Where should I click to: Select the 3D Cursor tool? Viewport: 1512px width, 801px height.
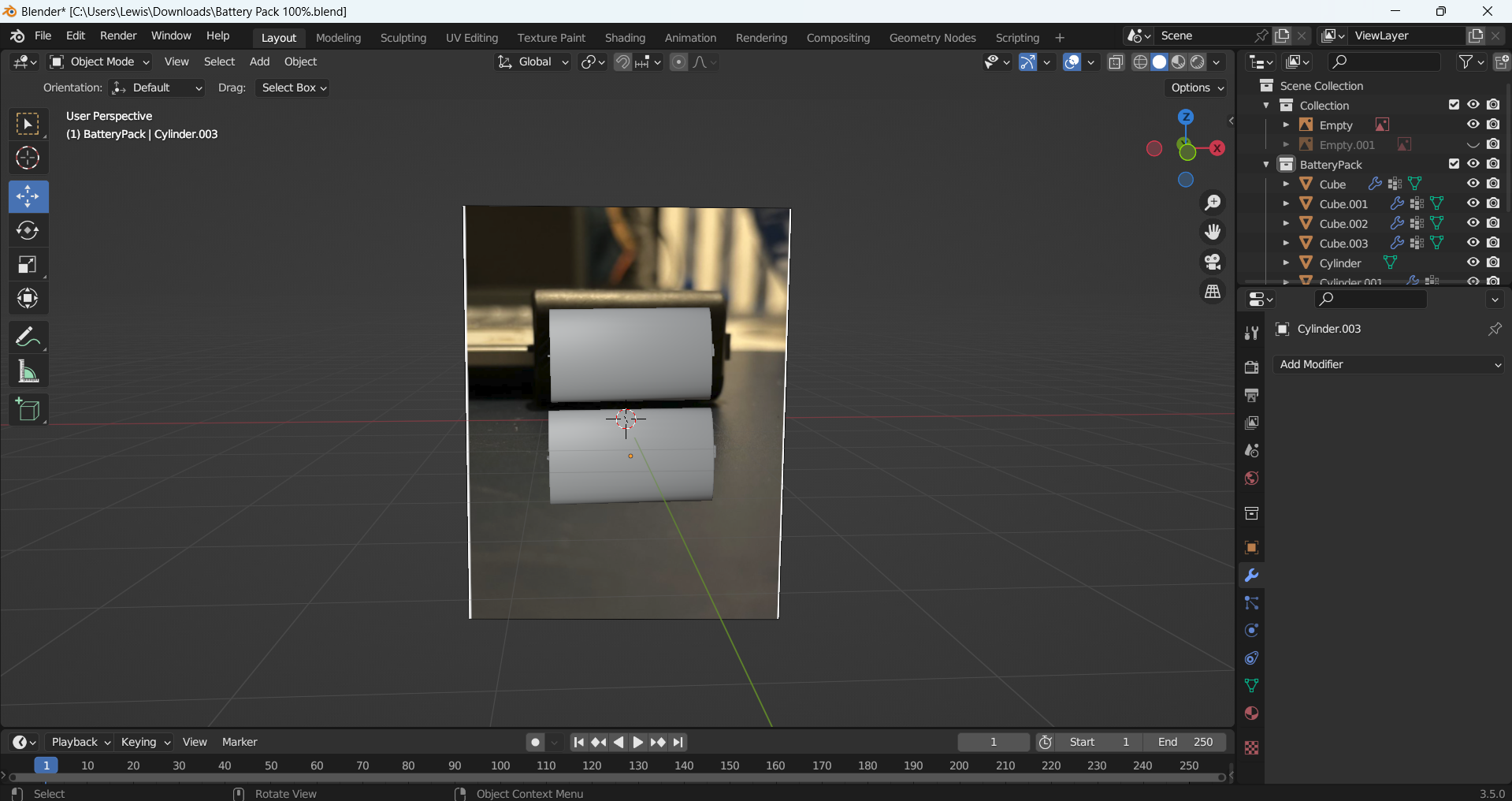tap(28, 158)
